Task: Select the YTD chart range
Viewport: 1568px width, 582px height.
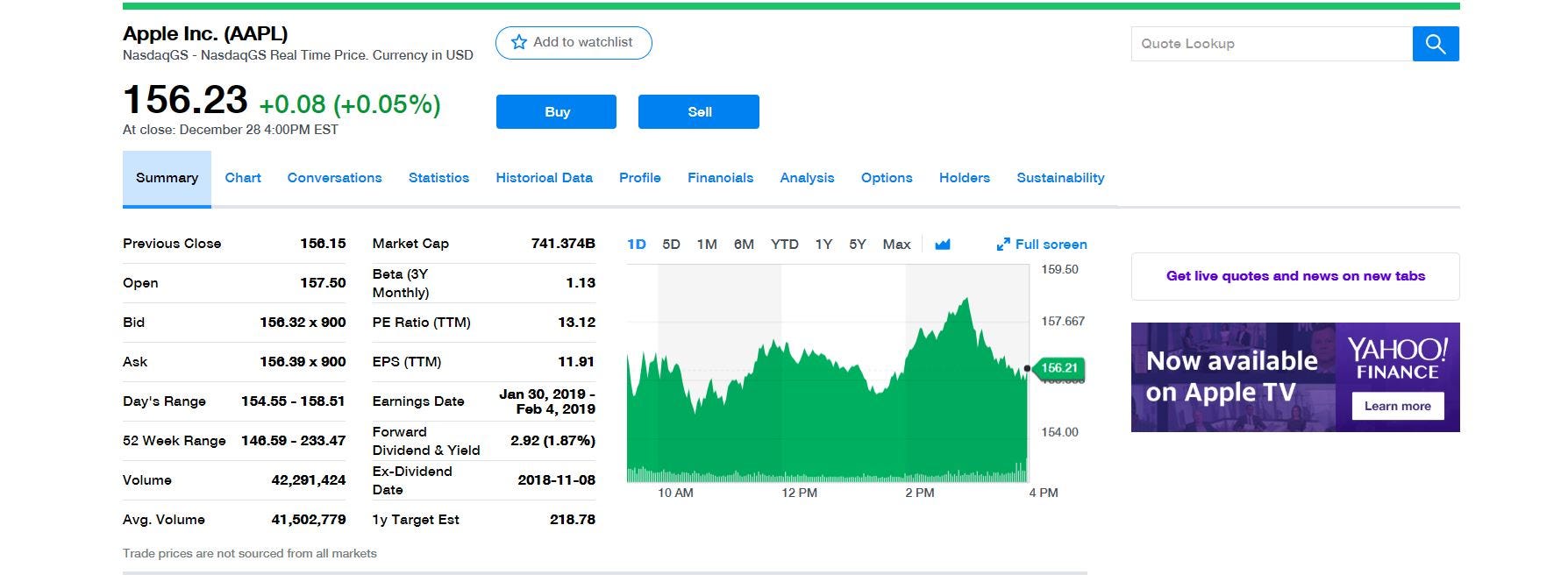Action: [x=784, y=245]
